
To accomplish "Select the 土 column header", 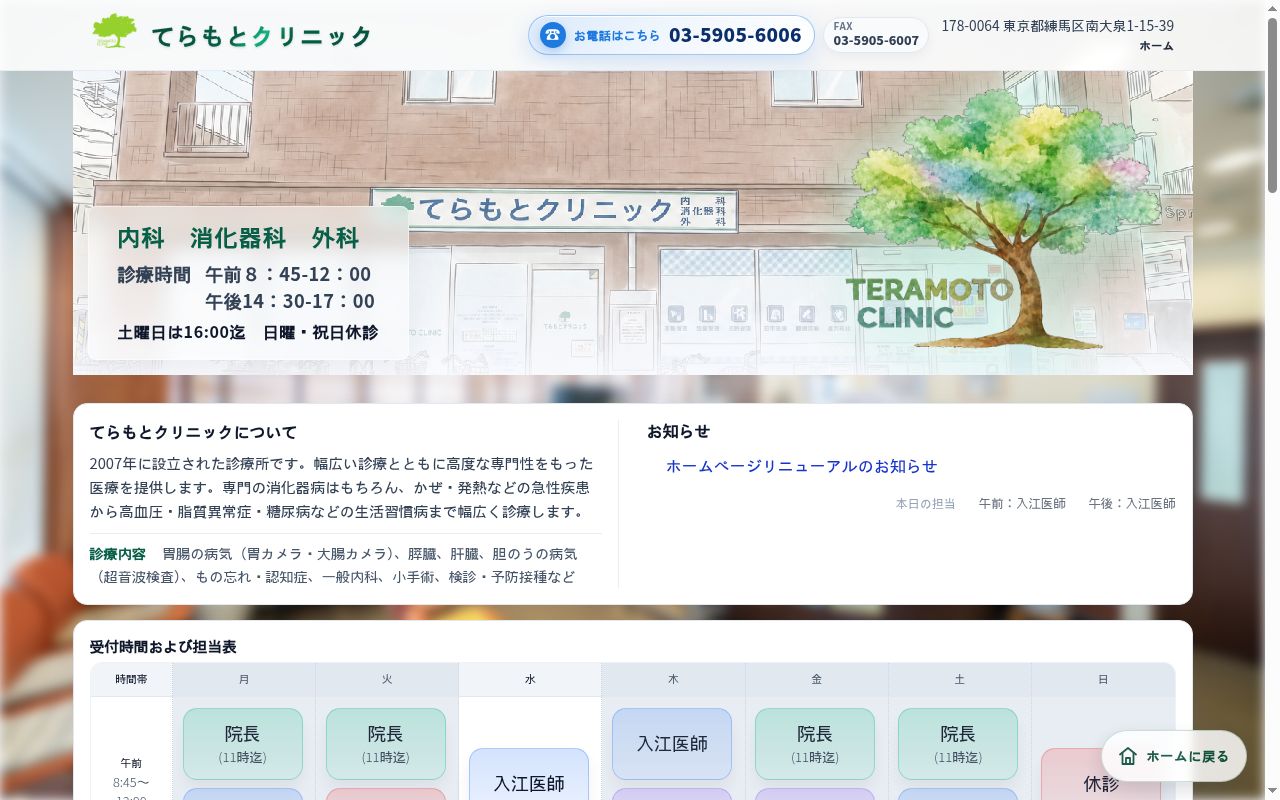I will pos(959,680).
